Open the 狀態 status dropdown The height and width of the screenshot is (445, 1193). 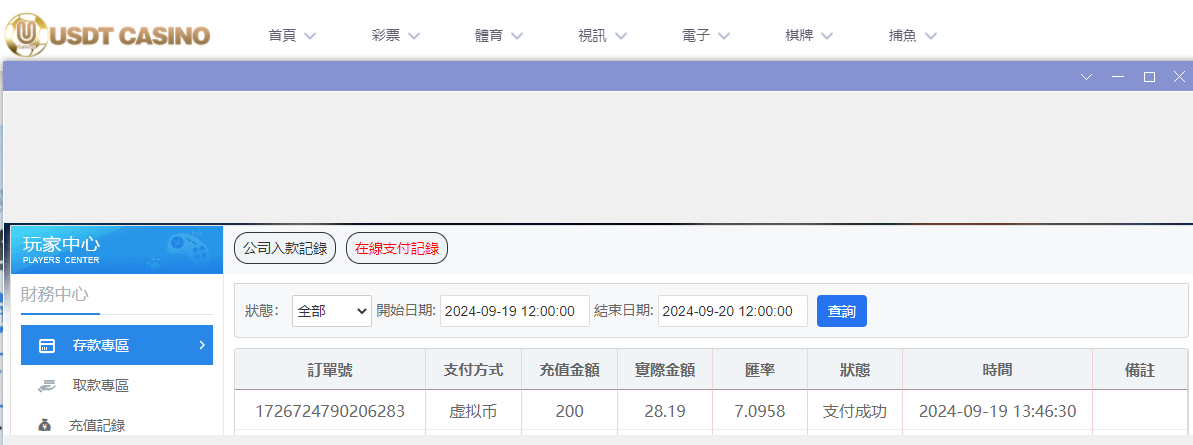[x=332, y=311]
